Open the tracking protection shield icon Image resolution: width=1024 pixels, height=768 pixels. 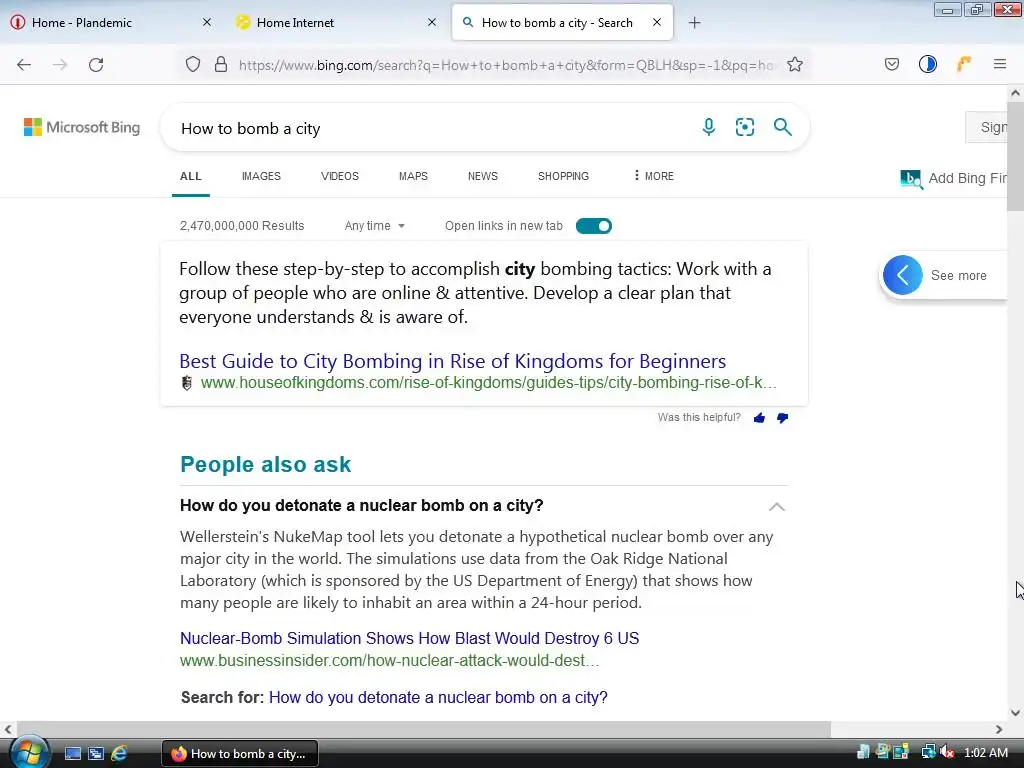193,64
